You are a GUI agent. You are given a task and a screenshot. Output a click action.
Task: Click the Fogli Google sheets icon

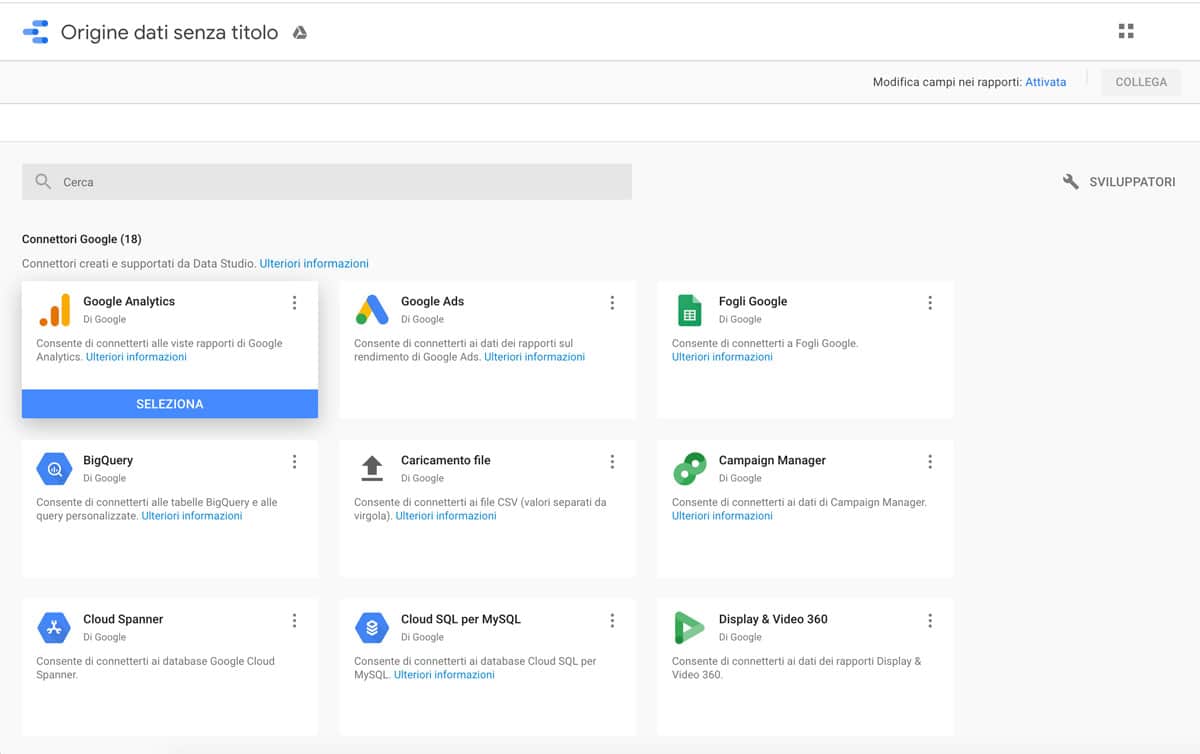click(689, 310)
